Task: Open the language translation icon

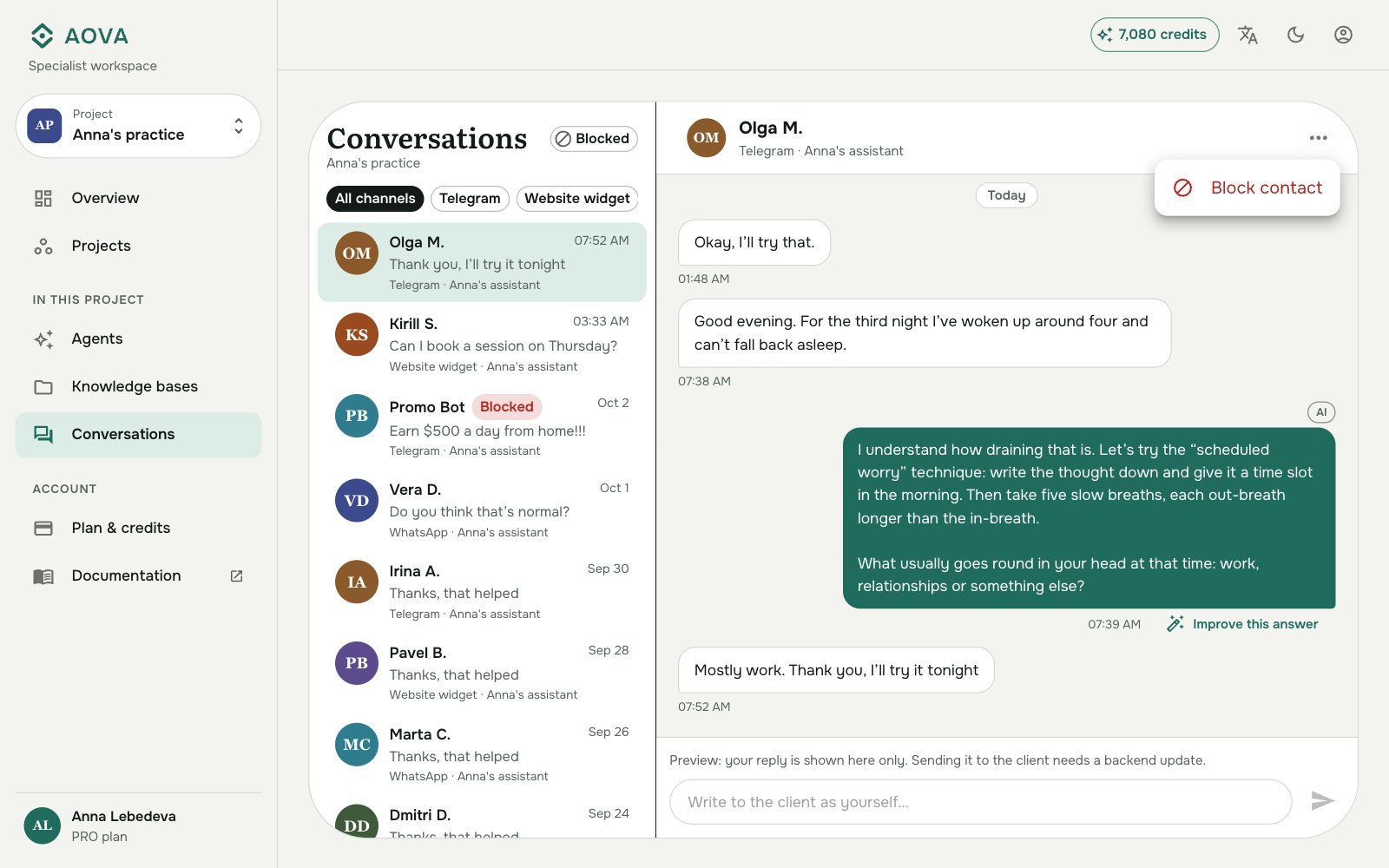Action: pyautogui.click(x=1247, y=35)
